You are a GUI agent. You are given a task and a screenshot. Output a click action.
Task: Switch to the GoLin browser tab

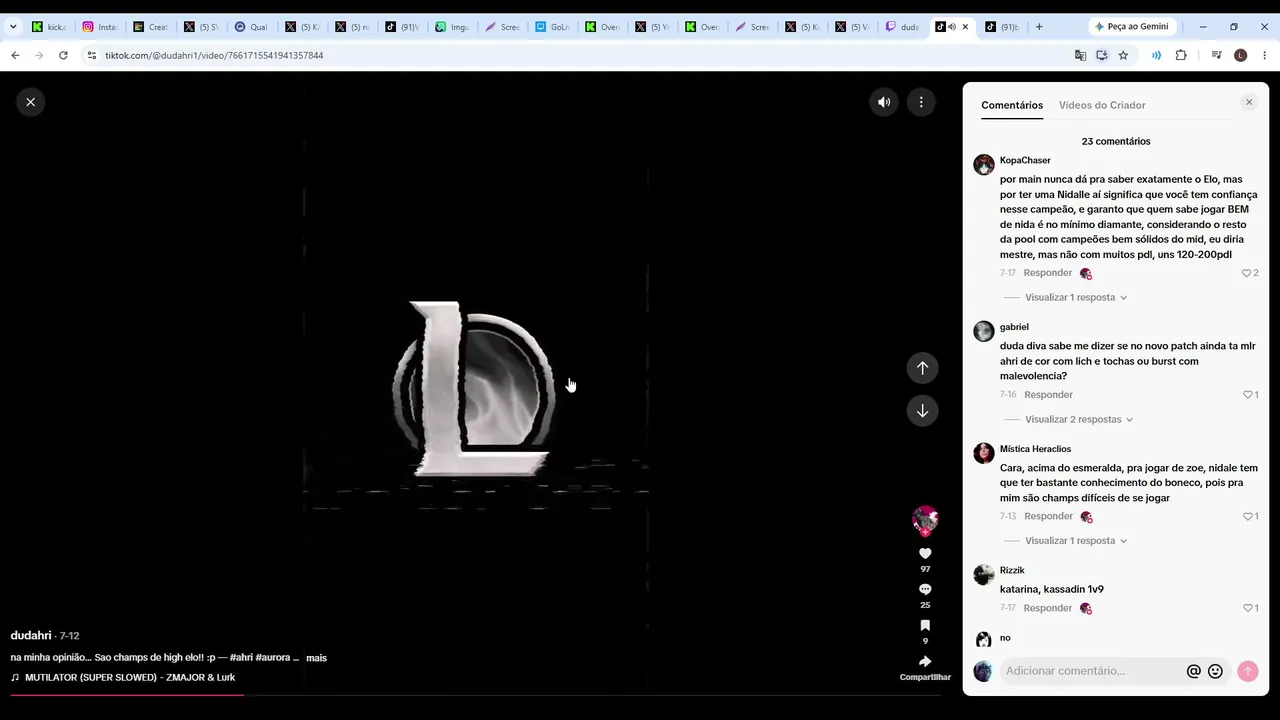(553, 27)
